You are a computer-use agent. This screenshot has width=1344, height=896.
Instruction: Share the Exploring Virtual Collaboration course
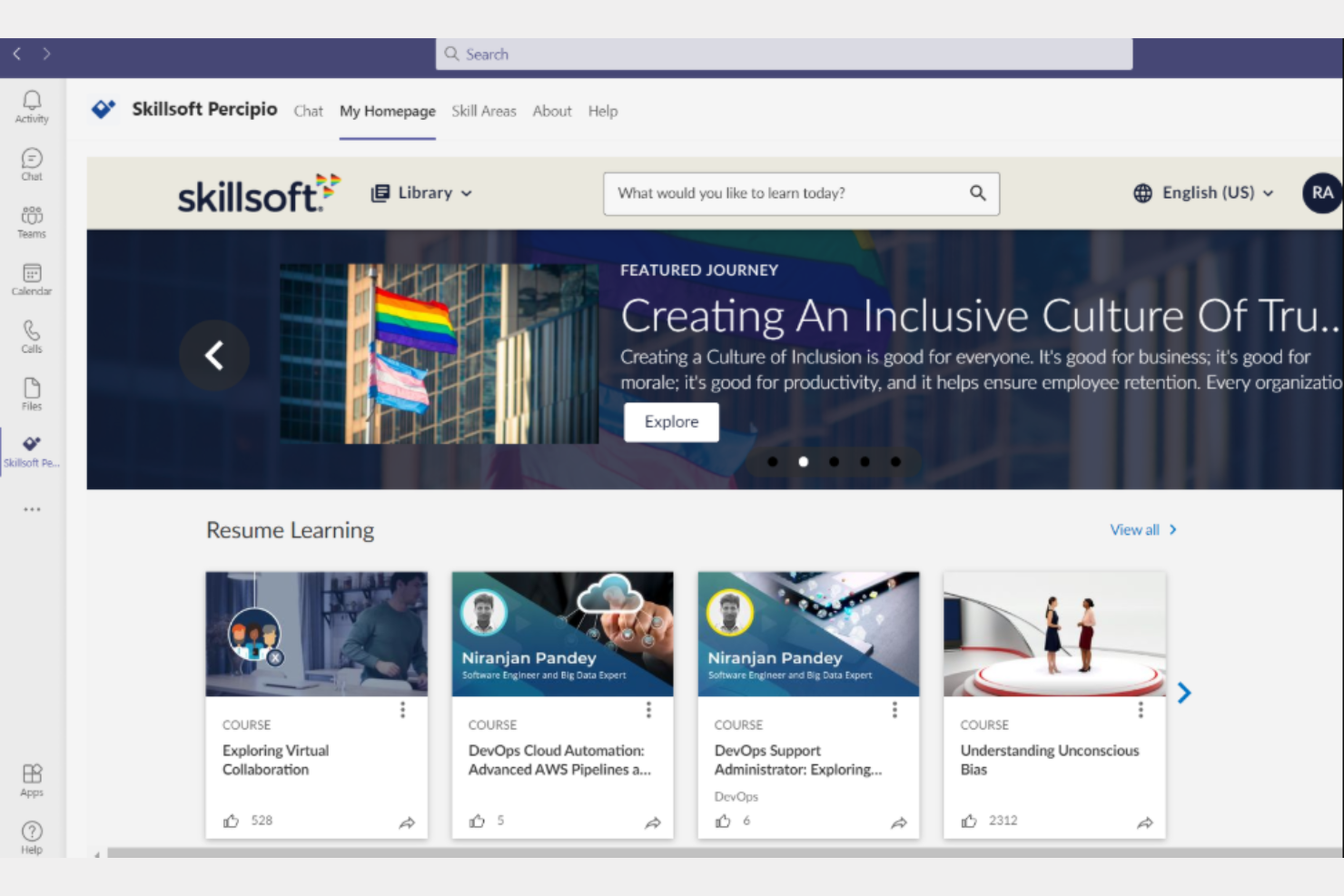(x=407, y=822)
